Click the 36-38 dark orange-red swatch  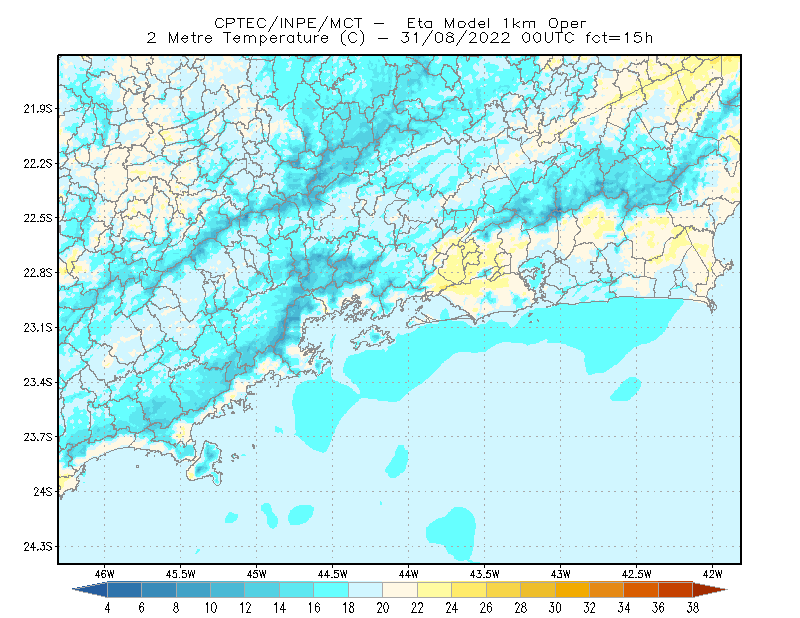675,590
